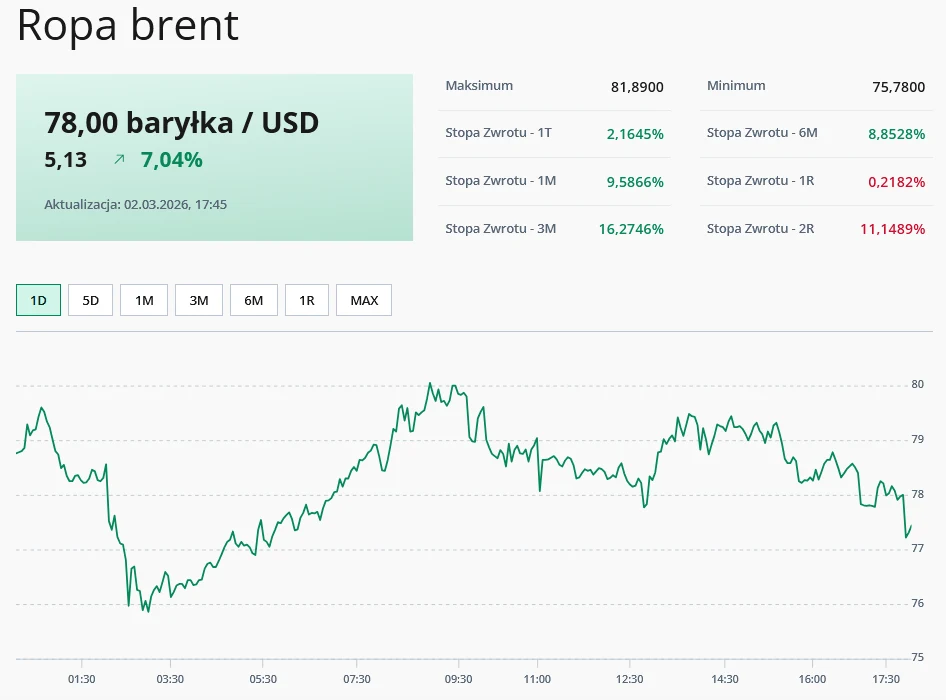The width and height of the screenshot is (946, 700).
Task: Click the Maksimum value 81,8900
Action: pos(637,86)
